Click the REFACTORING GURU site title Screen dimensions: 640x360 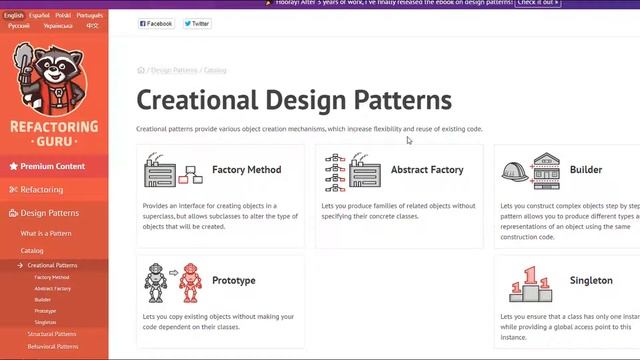[x=54, y=134]
